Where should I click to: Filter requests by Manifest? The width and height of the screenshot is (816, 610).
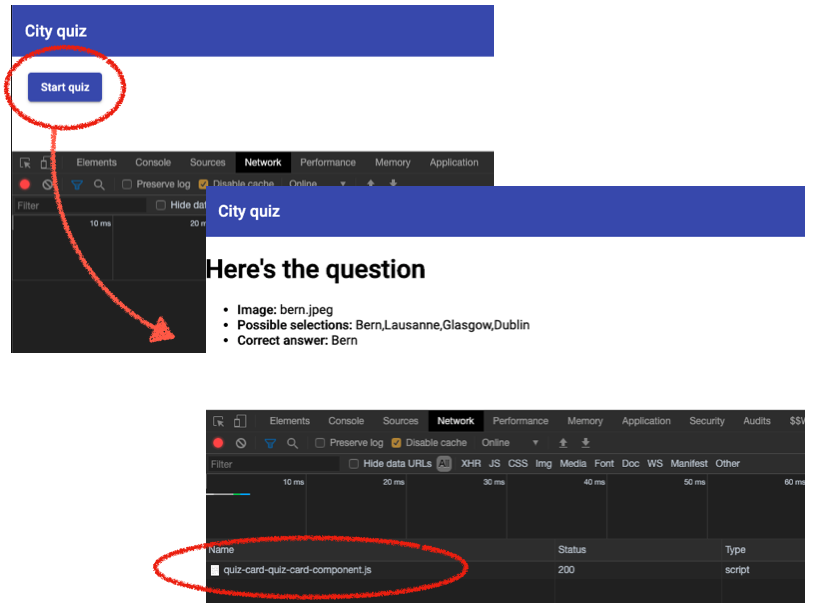tap(689, 463)
